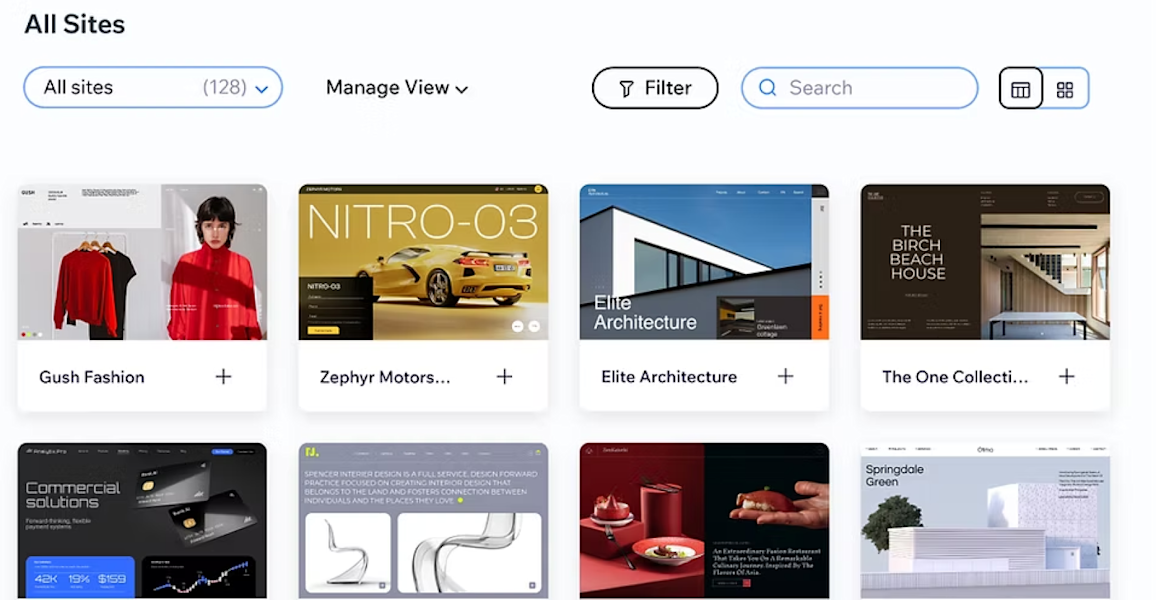Select the Commercial solutions site thumbnail
The width and height of the screenshot is (1156, 600).
pos(142,520)
